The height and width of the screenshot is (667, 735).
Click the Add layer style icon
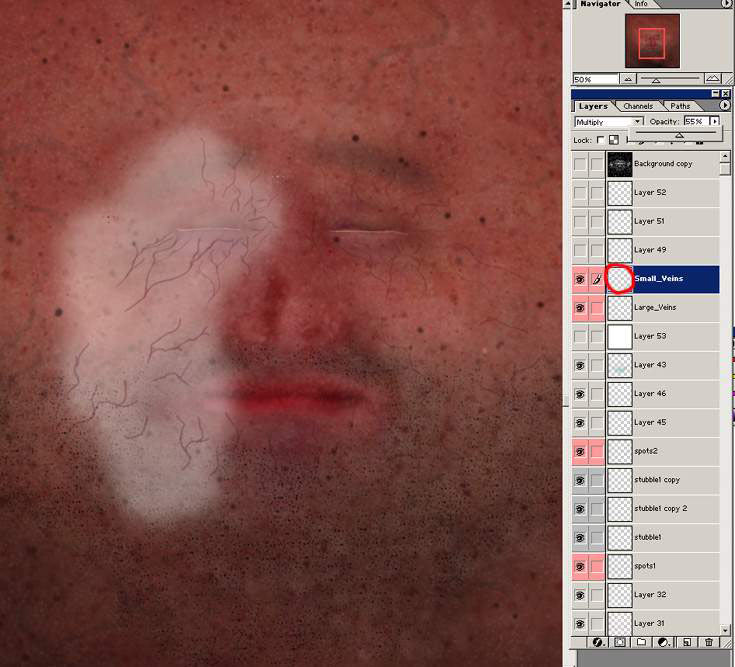(597, 641)
